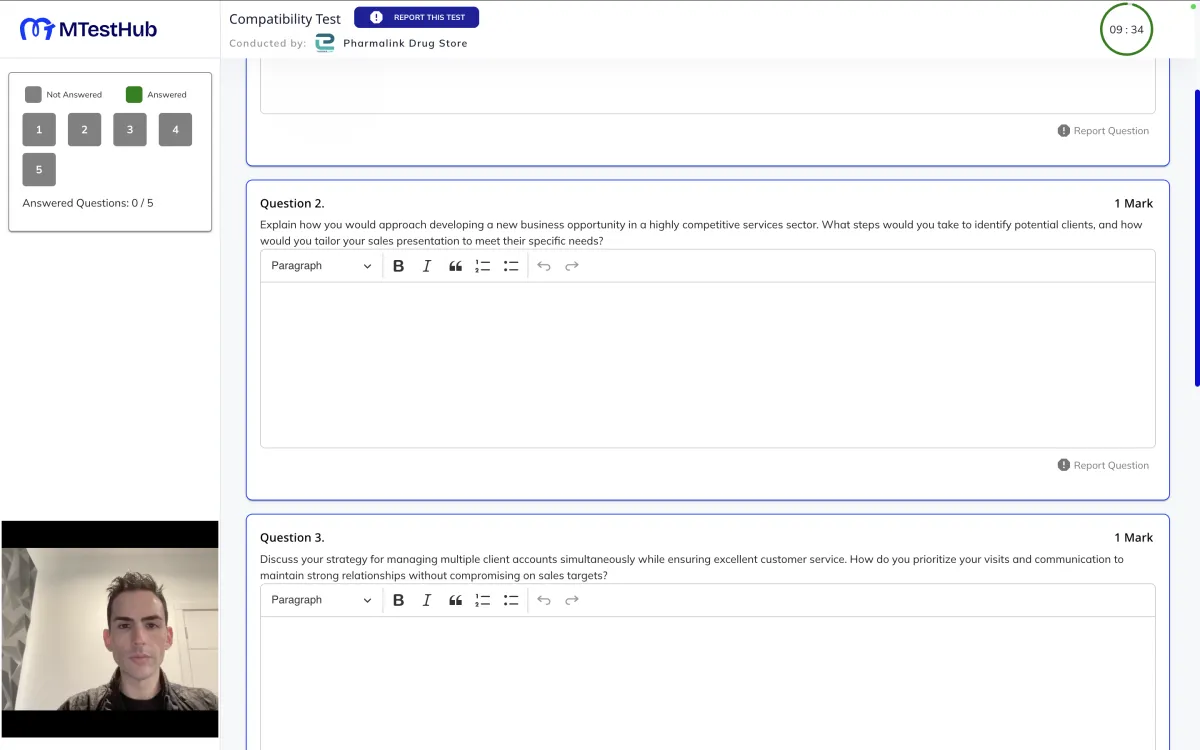Click the 'Conducted by:' label
The height and width of the screenshot is (750, 1200).
point(268,43)
